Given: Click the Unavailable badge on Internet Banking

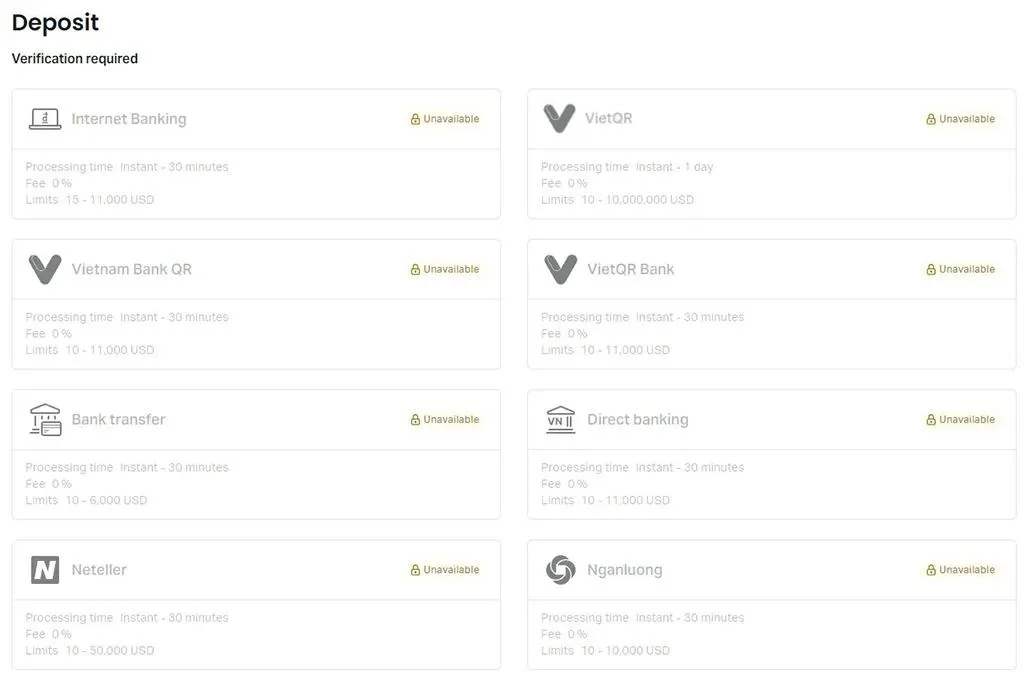Looking at the screenshot, I should point(445,119).
